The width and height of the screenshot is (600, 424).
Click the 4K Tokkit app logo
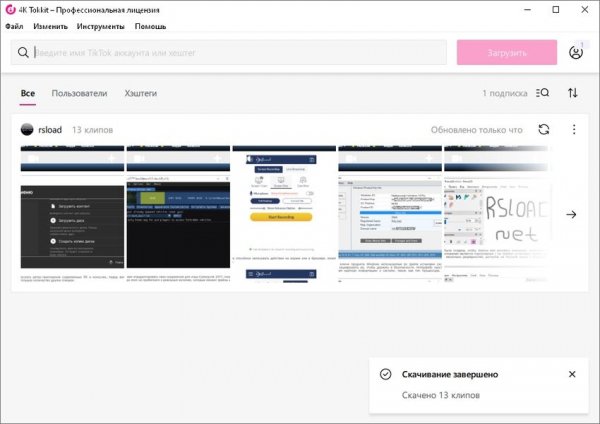[x=10, y=9]
